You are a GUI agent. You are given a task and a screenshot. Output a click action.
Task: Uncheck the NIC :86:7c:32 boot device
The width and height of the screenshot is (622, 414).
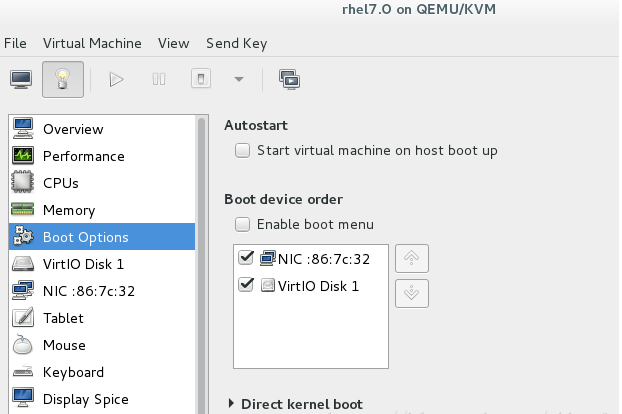point(247,258)
